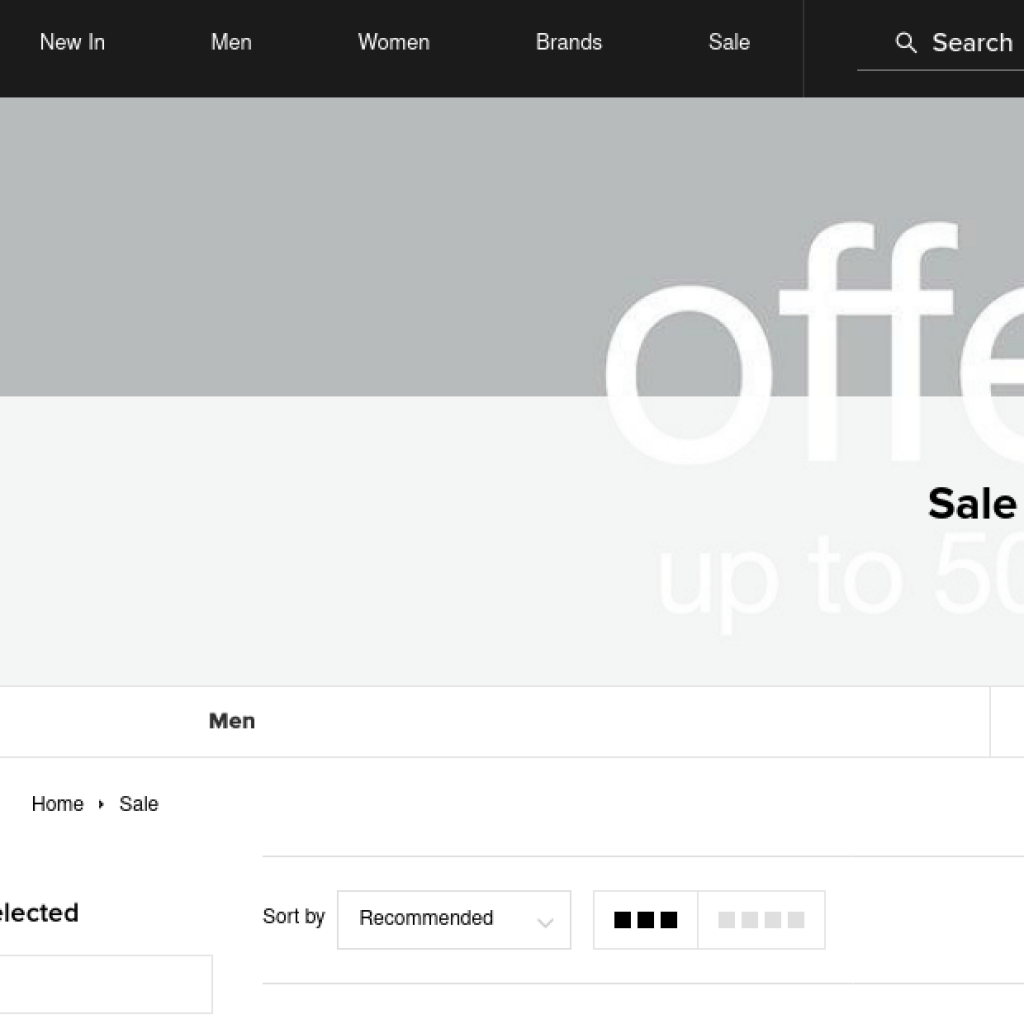Switch to four-column grid view
This screenshot has width=1024, height=1024.
click(761, 920)
